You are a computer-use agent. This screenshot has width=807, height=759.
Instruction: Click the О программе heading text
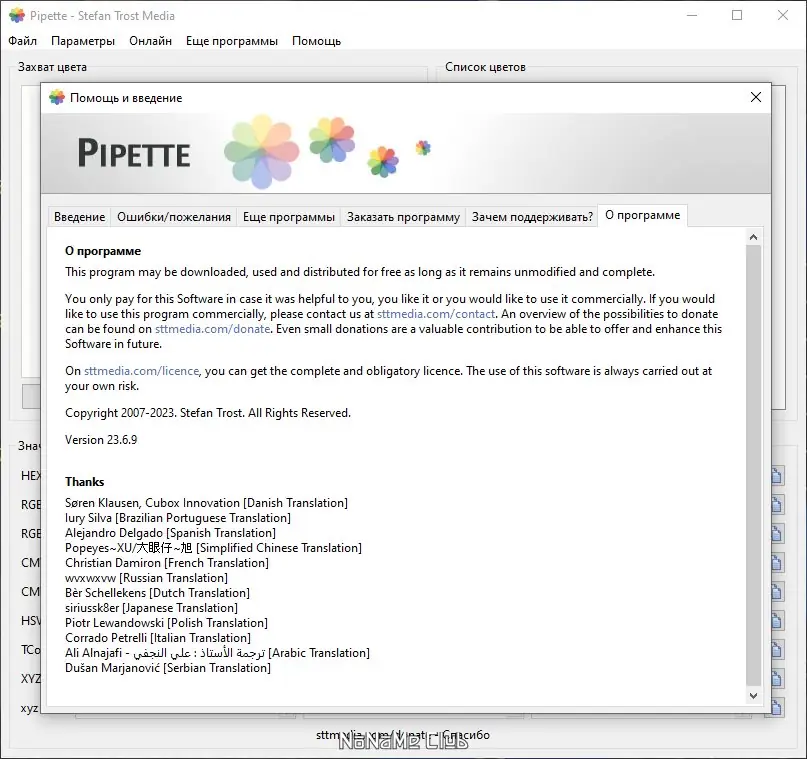[103, 251]
